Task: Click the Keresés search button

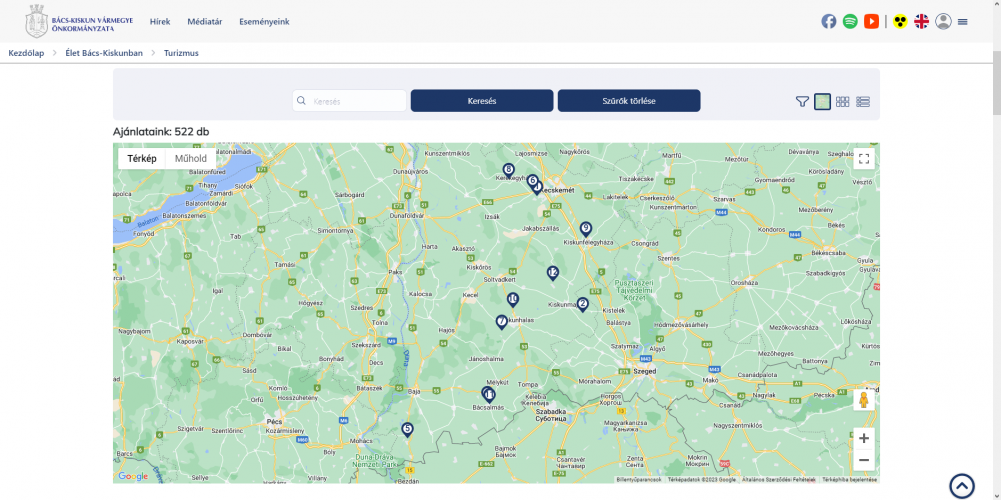Action: [x=482, y=101]
